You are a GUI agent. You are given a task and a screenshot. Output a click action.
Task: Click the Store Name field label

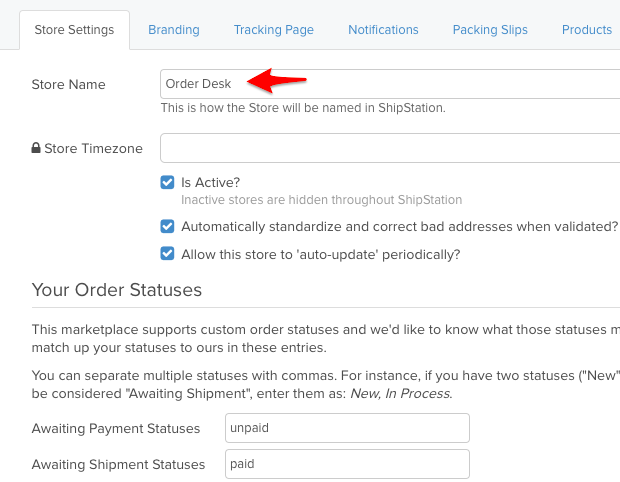click(x=69, y=84)
